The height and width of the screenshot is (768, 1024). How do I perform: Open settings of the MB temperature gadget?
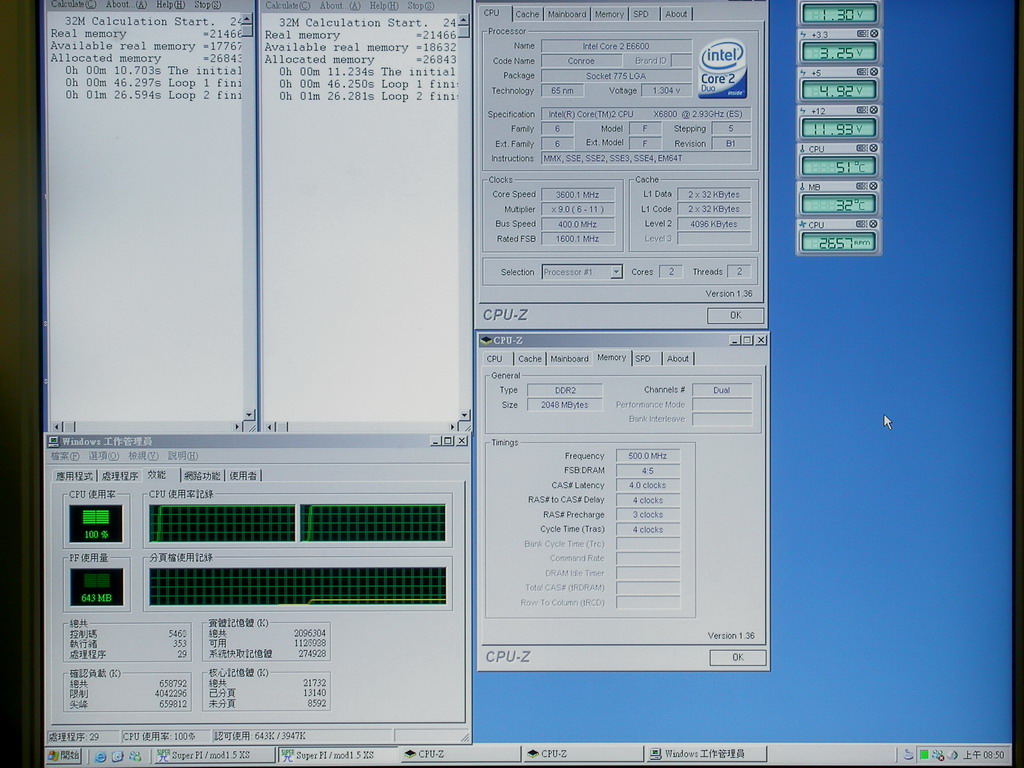[862, 186]
